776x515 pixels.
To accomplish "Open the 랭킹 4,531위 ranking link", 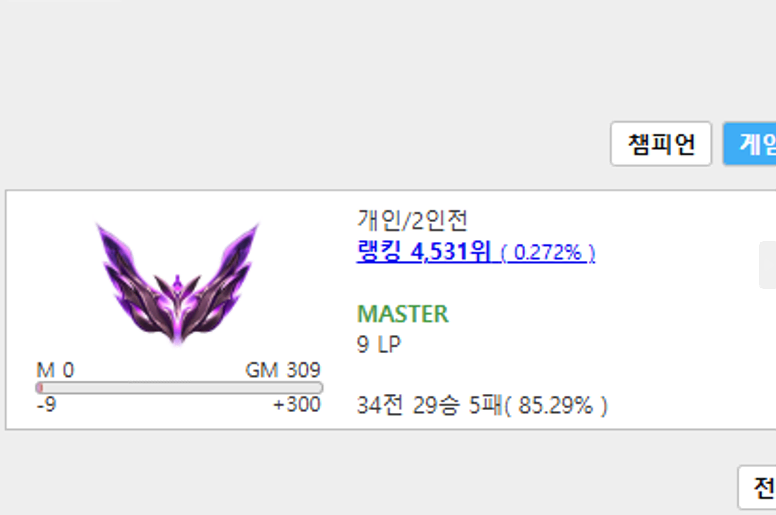I will click(x=424, y=251).
